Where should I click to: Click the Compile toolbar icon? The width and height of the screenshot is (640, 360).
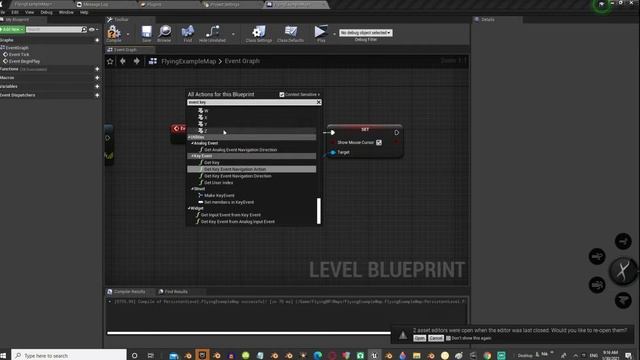113,33
